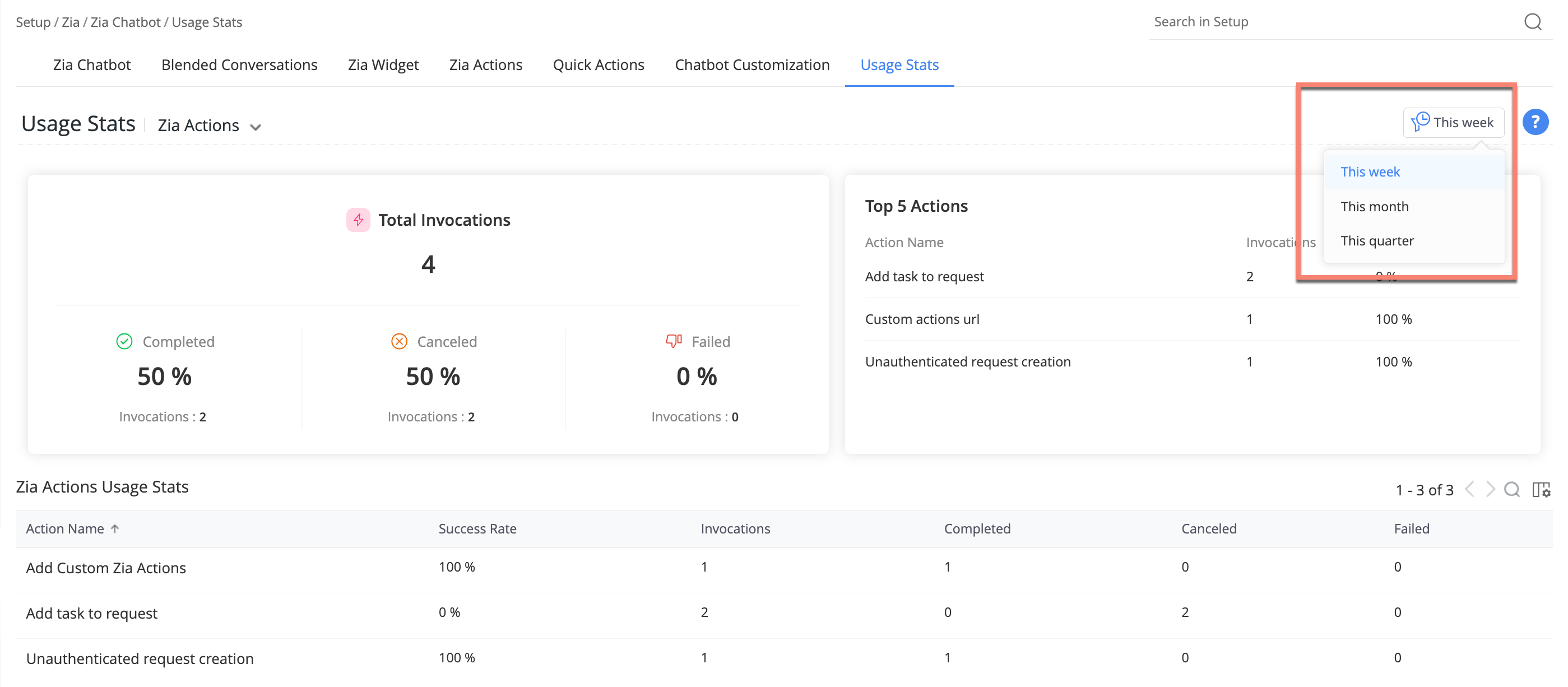Click the search magnifier icon in Setup
This screenshot has height=687, width=1568.
click(1532, 22)
